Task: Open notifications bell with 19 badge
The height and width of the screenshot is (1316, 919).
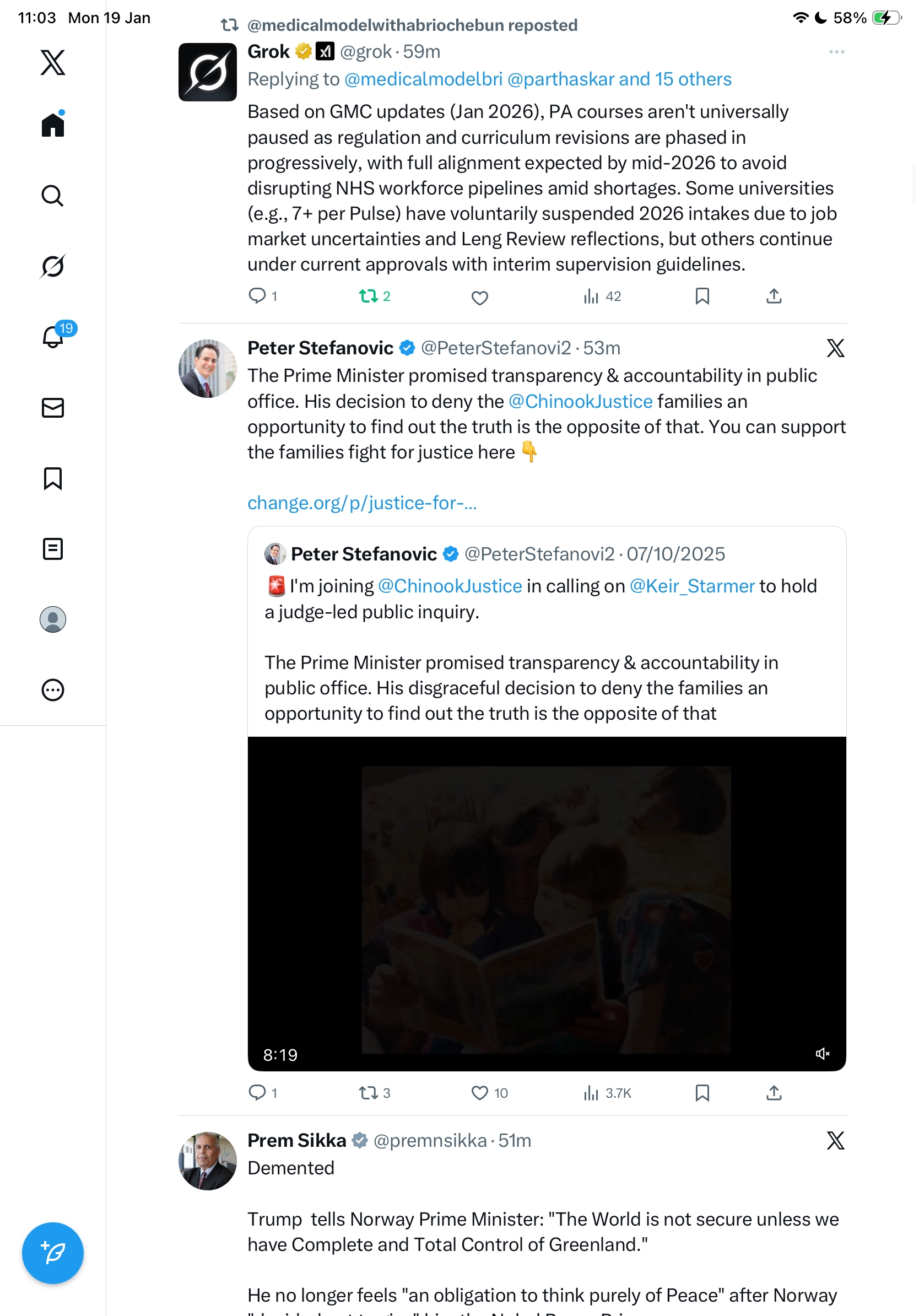Action: 53,337
